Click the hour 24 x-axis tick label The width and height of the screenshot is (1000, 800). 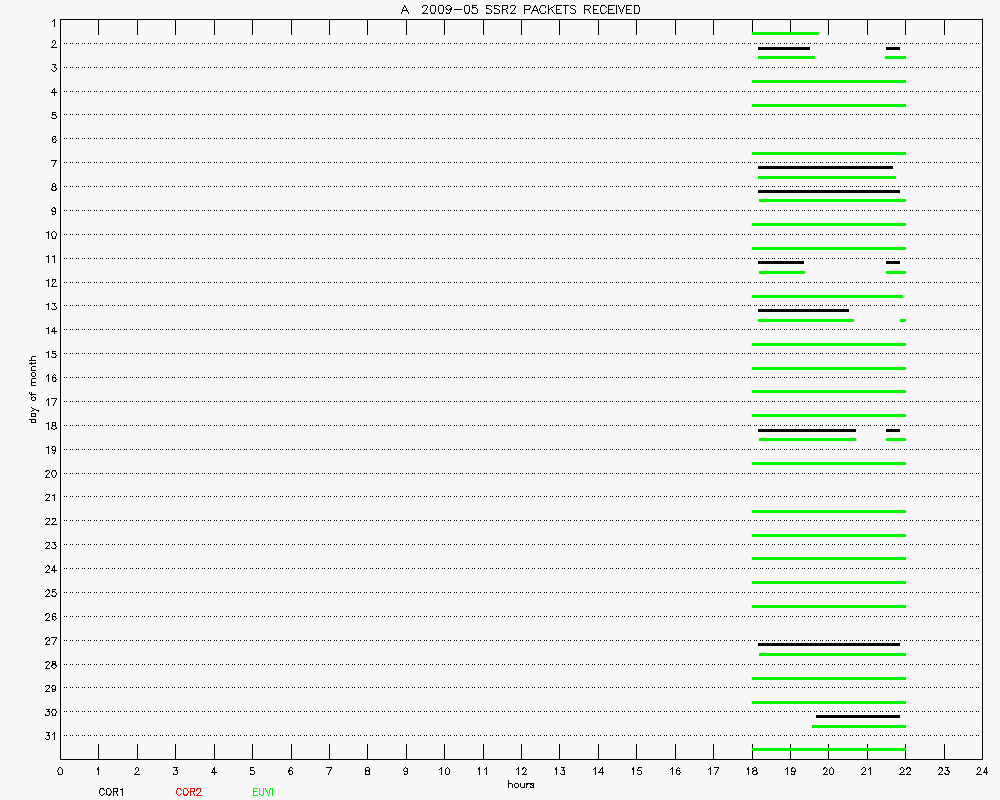click(981, 771)
